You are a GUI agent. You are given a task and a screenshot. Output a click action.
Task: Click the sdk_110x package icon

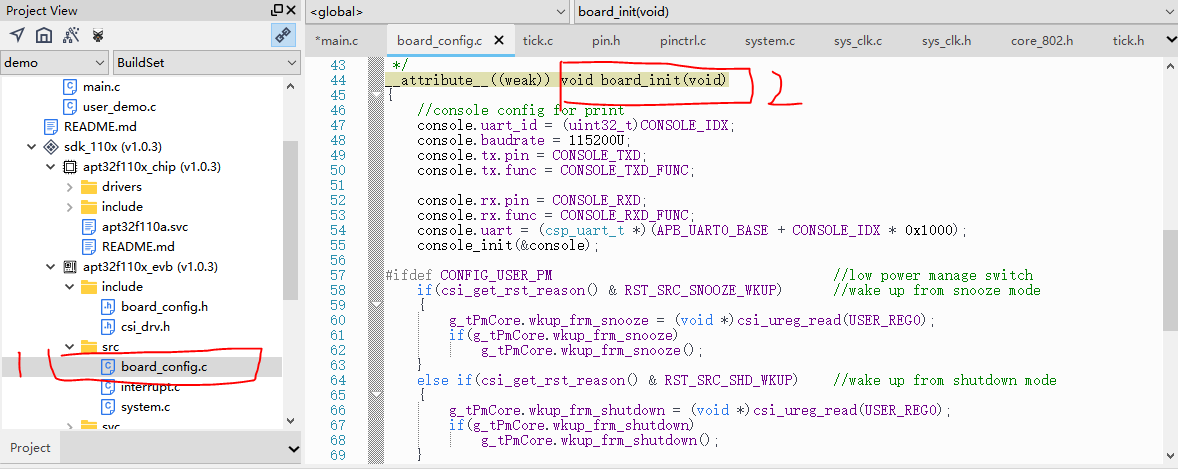click(x=51, y=147)
